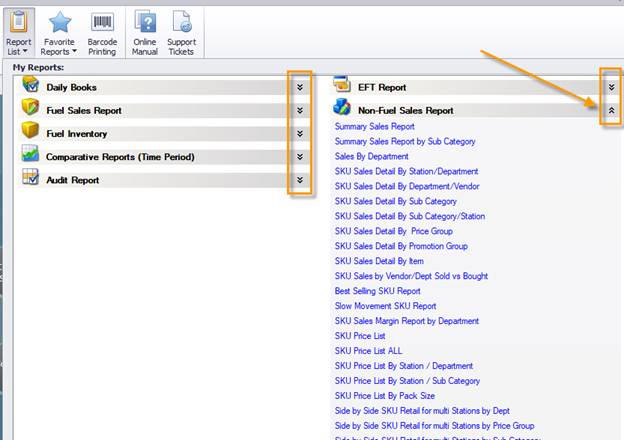Click the Comparative Reports chart icon

[x=30, y=156]
